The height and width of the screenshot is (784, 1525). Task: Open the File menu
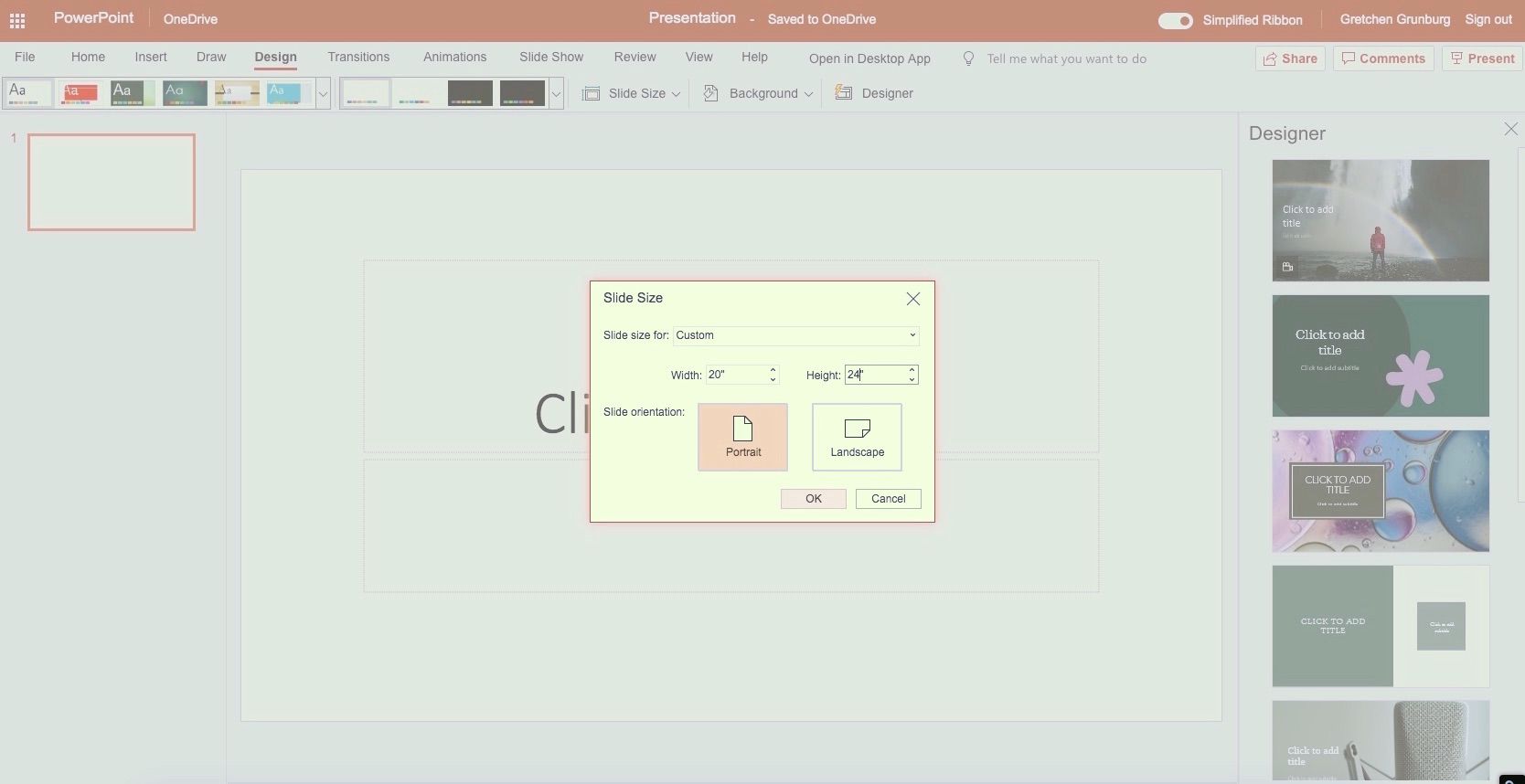point(25,57)
